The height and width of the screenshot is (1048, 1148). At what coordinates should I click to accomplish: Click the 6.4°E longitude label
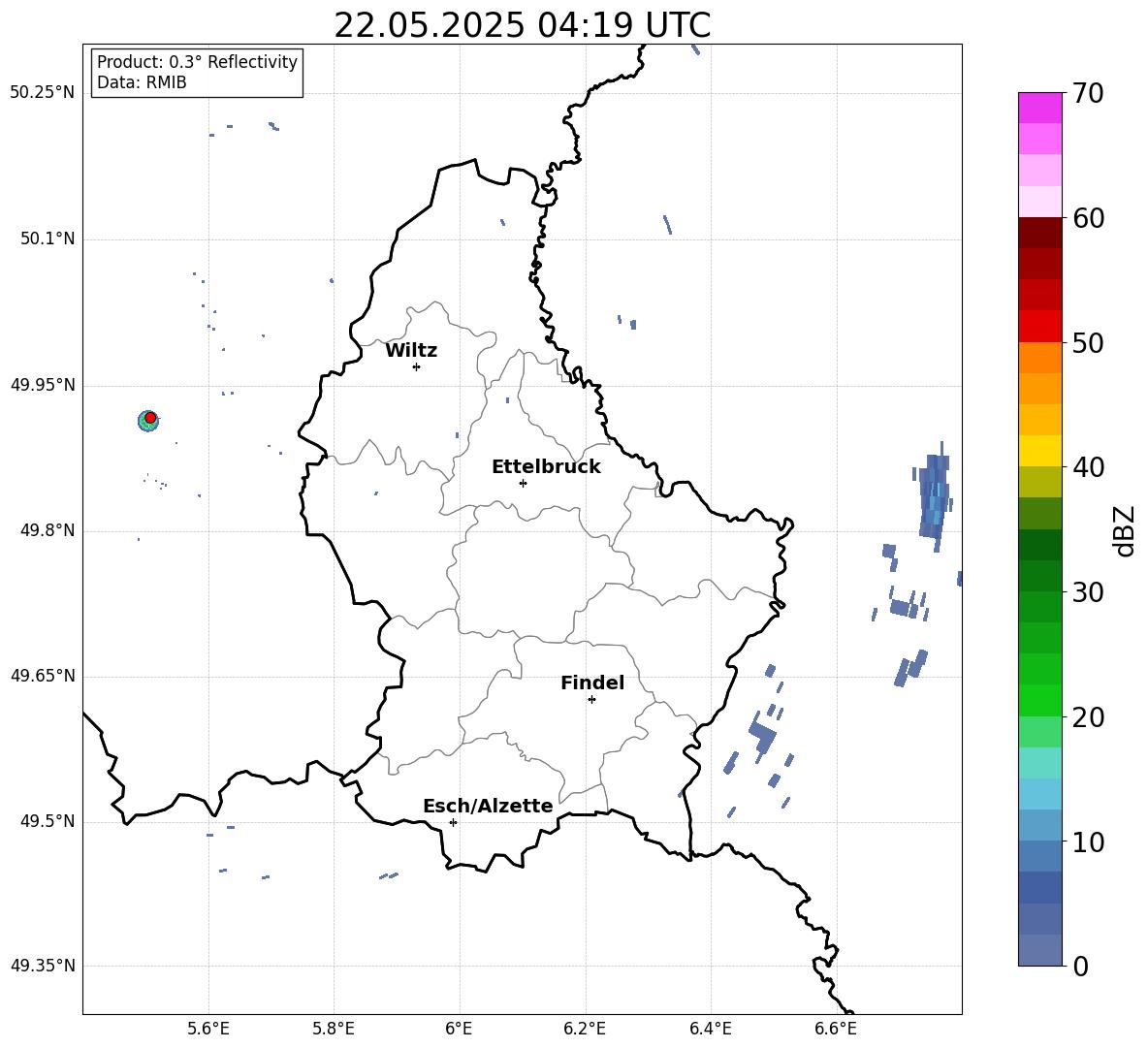(710, 1029)
